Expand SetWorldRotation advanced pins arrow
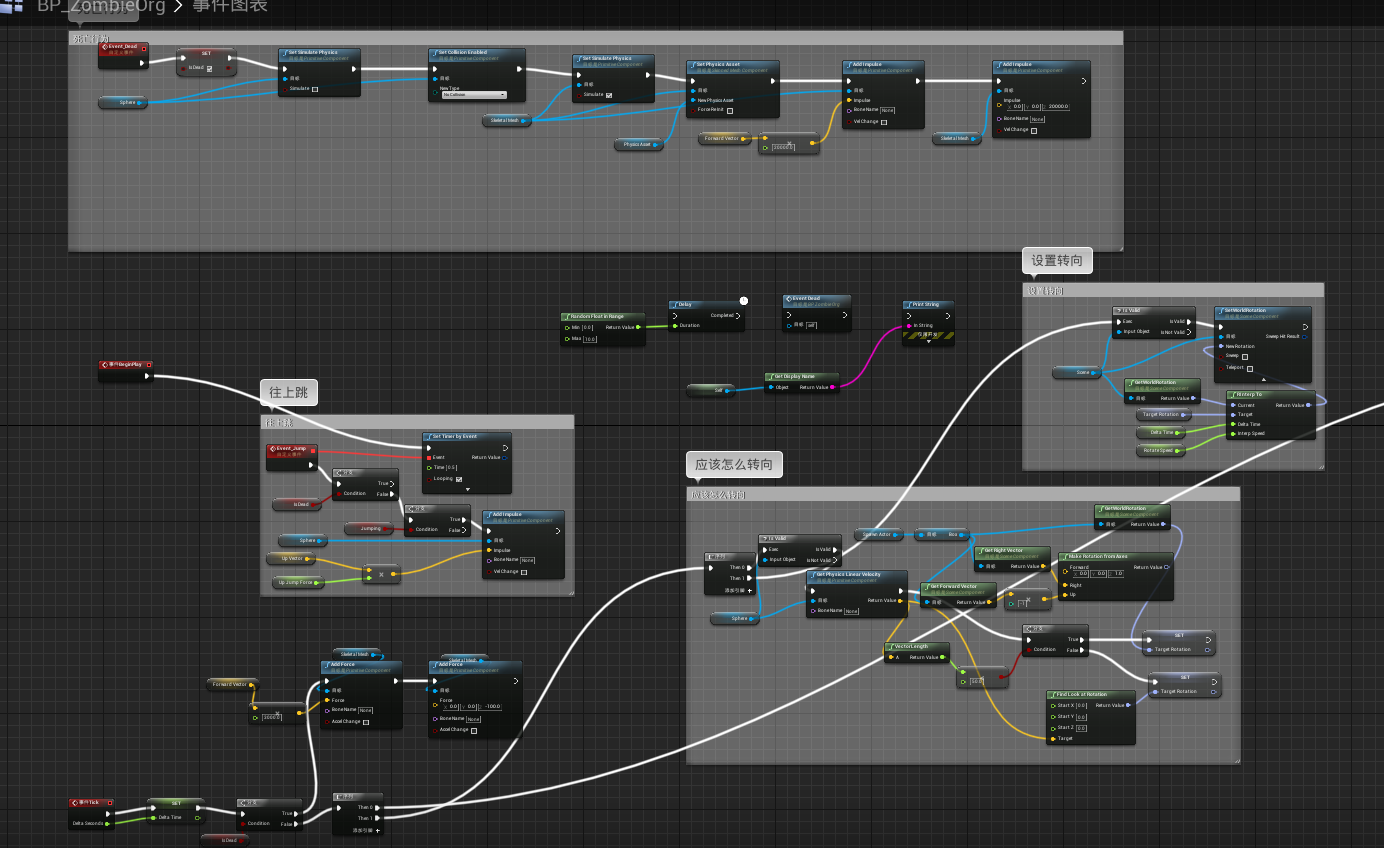 click(x=1263, y=379)
